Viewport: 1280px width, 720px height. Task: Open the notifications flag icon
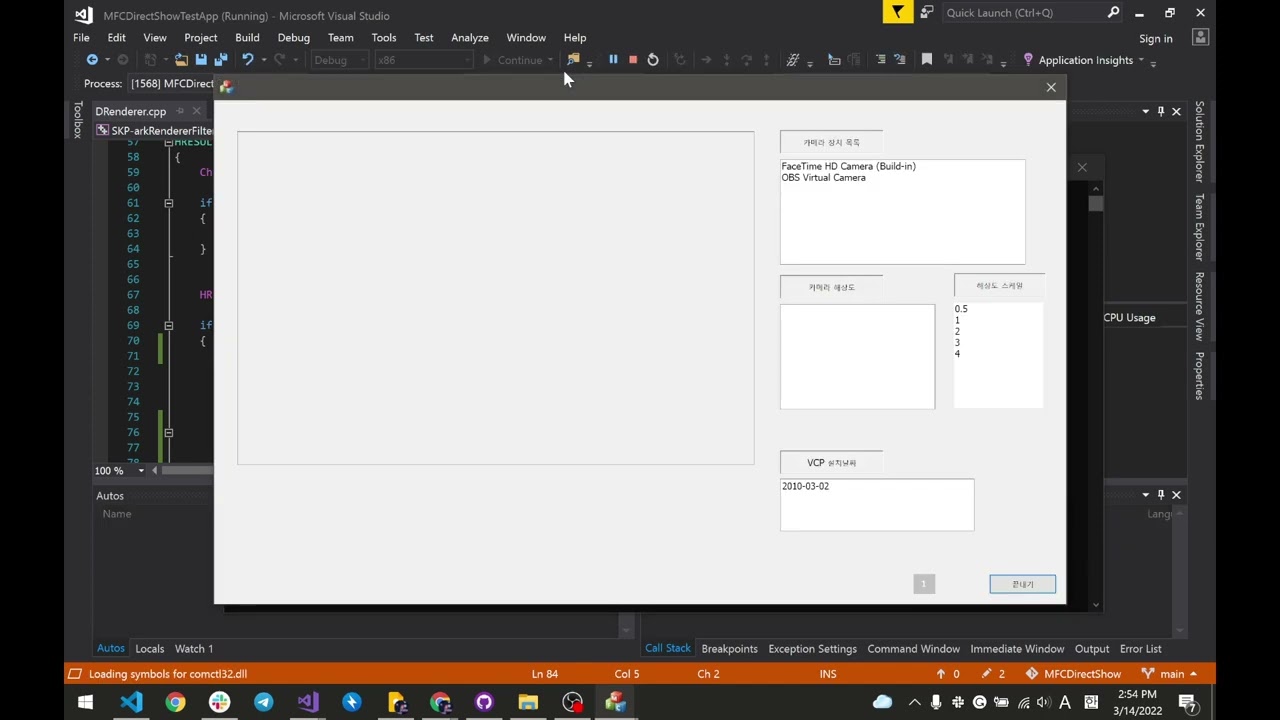pyautogui.click(x=898, y=13)
